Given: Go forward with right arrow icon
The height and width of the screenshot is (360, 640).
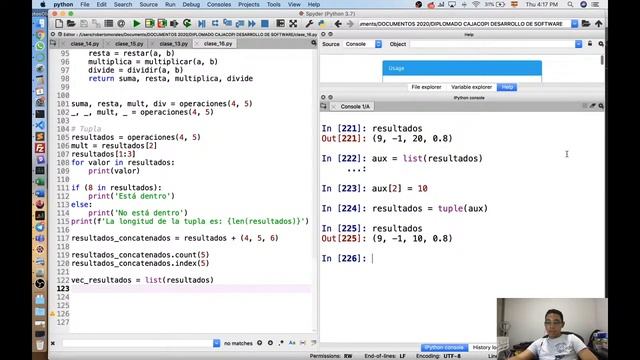Looking at the screenshot, I should point(350,24).
